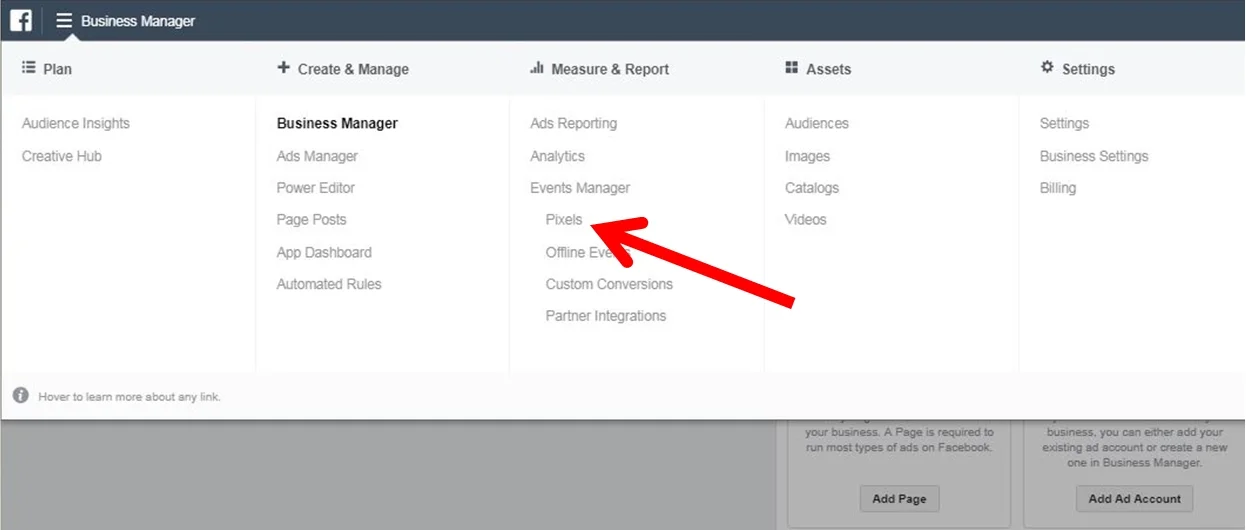Click the Measure & Report column heading
The image size is (1246, 530).
[610, 69]
